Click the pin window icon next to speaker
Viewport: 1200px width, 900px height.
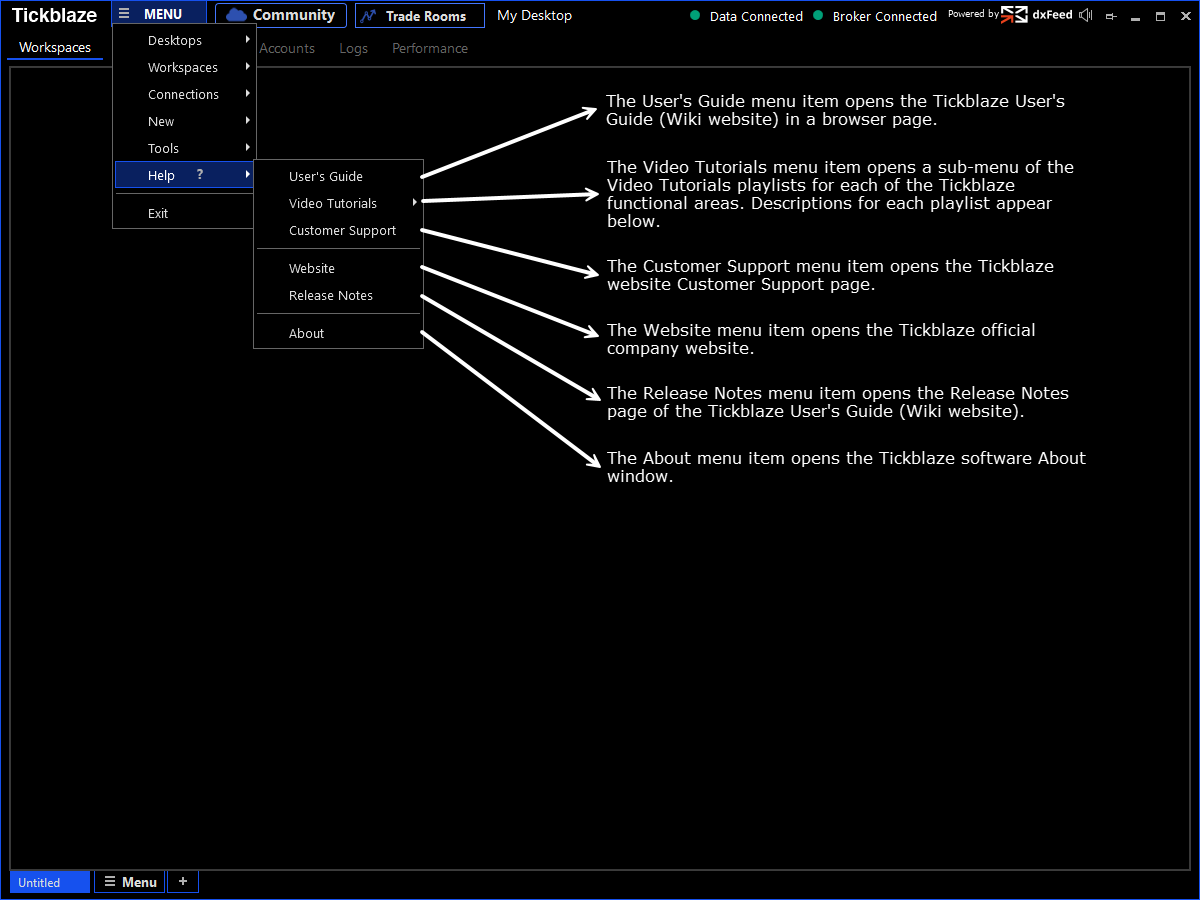click(1111, 16)
